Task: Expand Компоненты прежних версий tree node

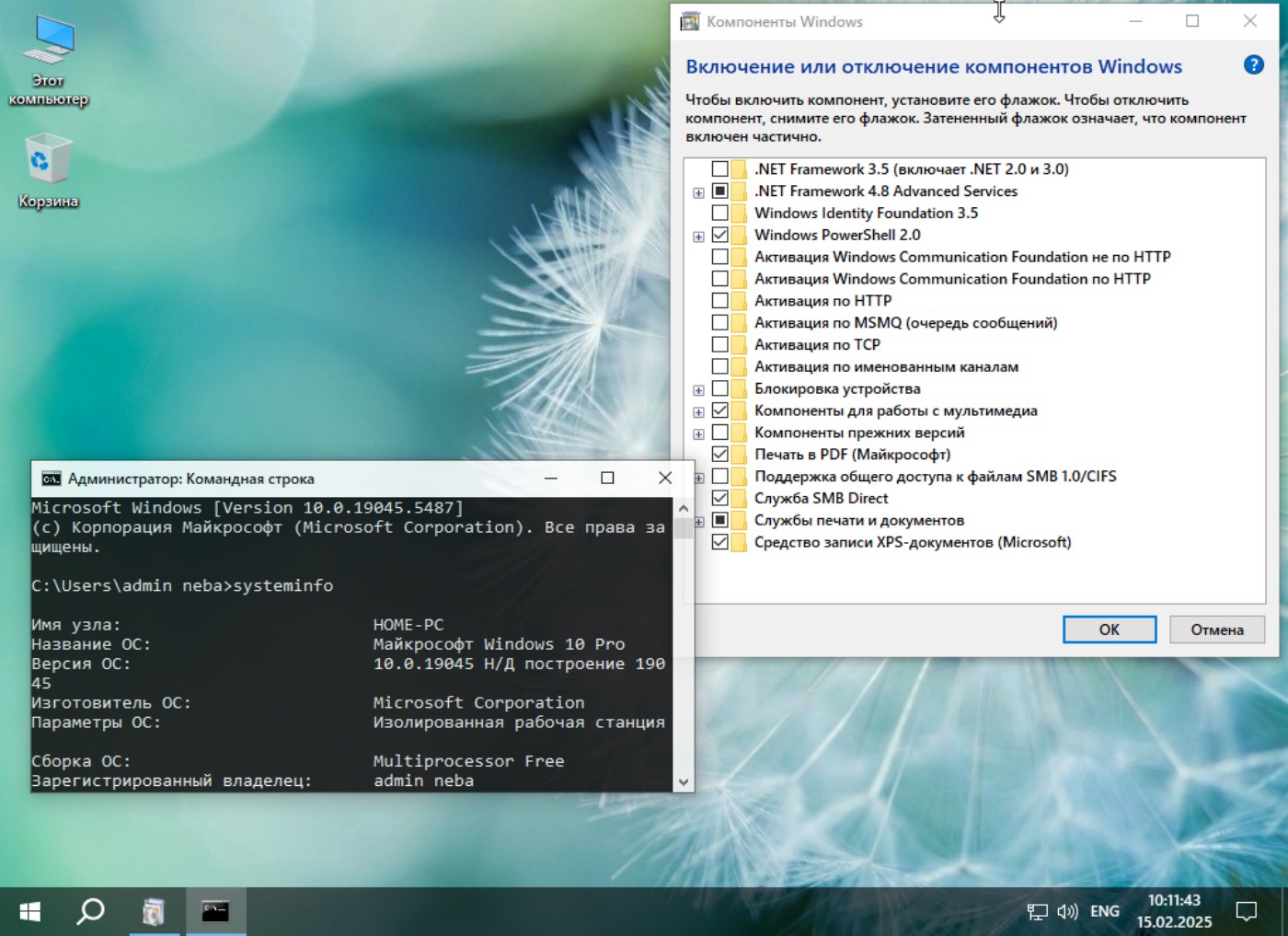Action: coord(698,433)
